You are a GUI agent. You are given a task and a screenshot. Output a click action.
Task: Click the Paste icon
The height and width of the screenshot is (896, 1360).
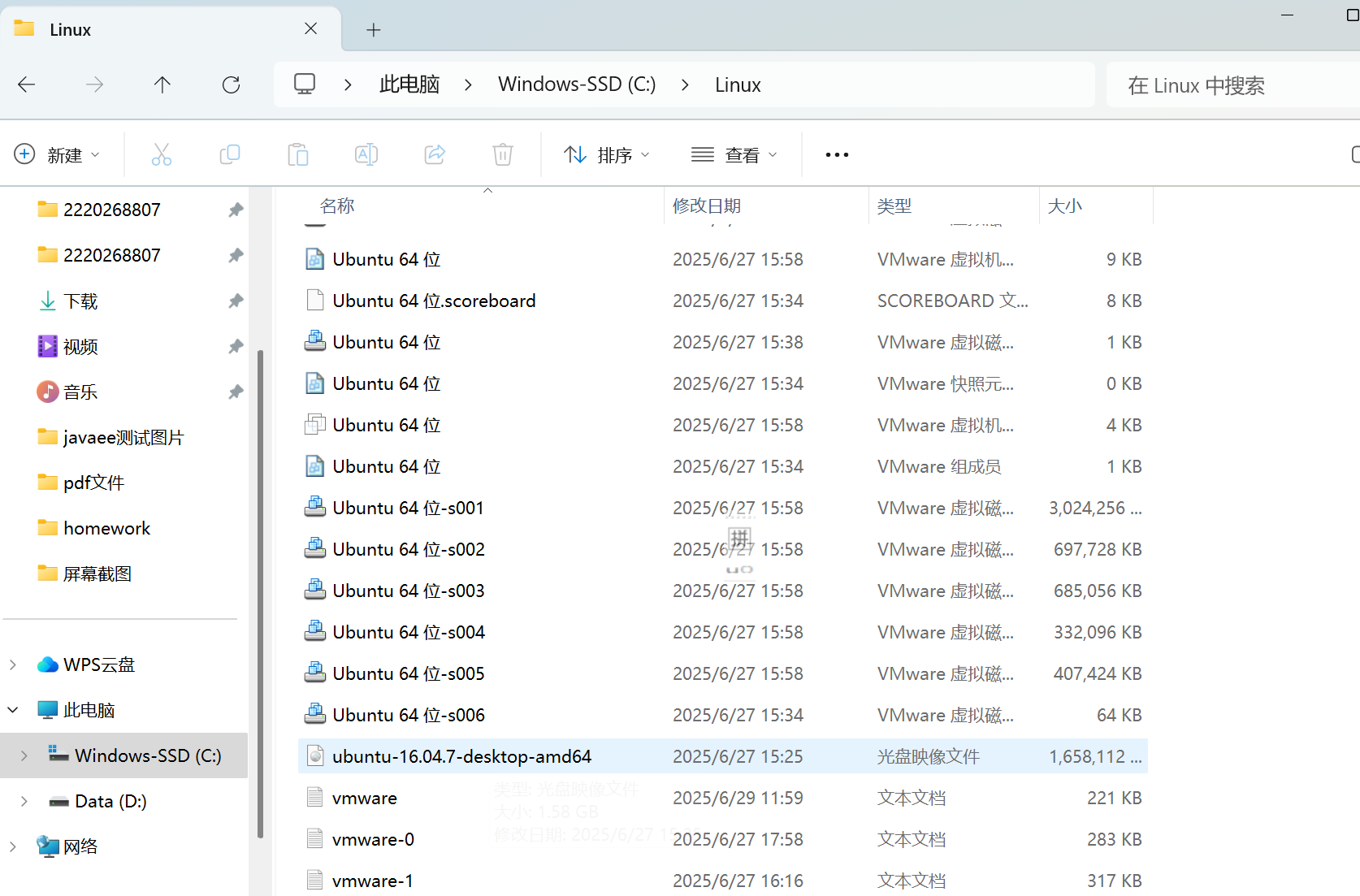[x=297, y=154]
